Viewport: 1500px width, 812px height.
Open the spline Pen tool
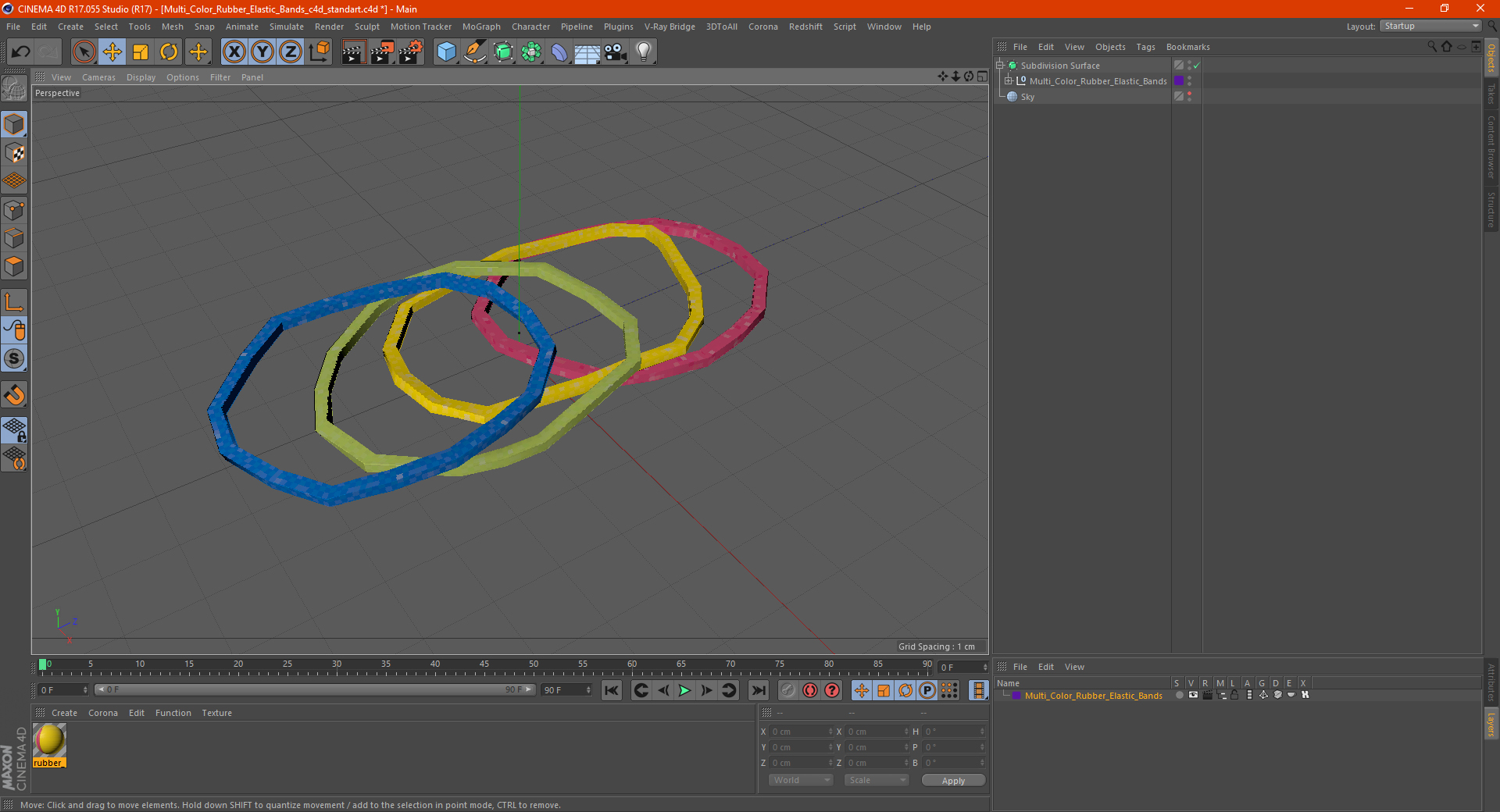(475, 52)
